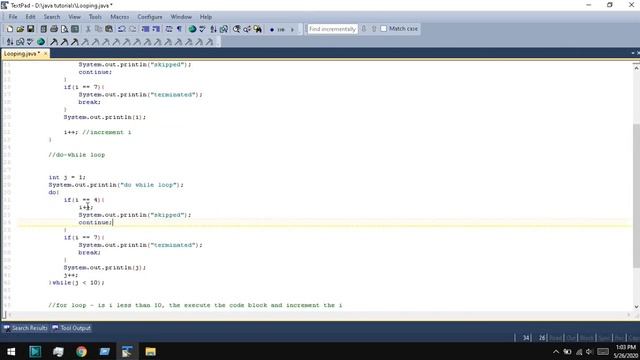
Task: Show paragraph marks with the pilcrow icon
Action: click(x=179, y=29)
